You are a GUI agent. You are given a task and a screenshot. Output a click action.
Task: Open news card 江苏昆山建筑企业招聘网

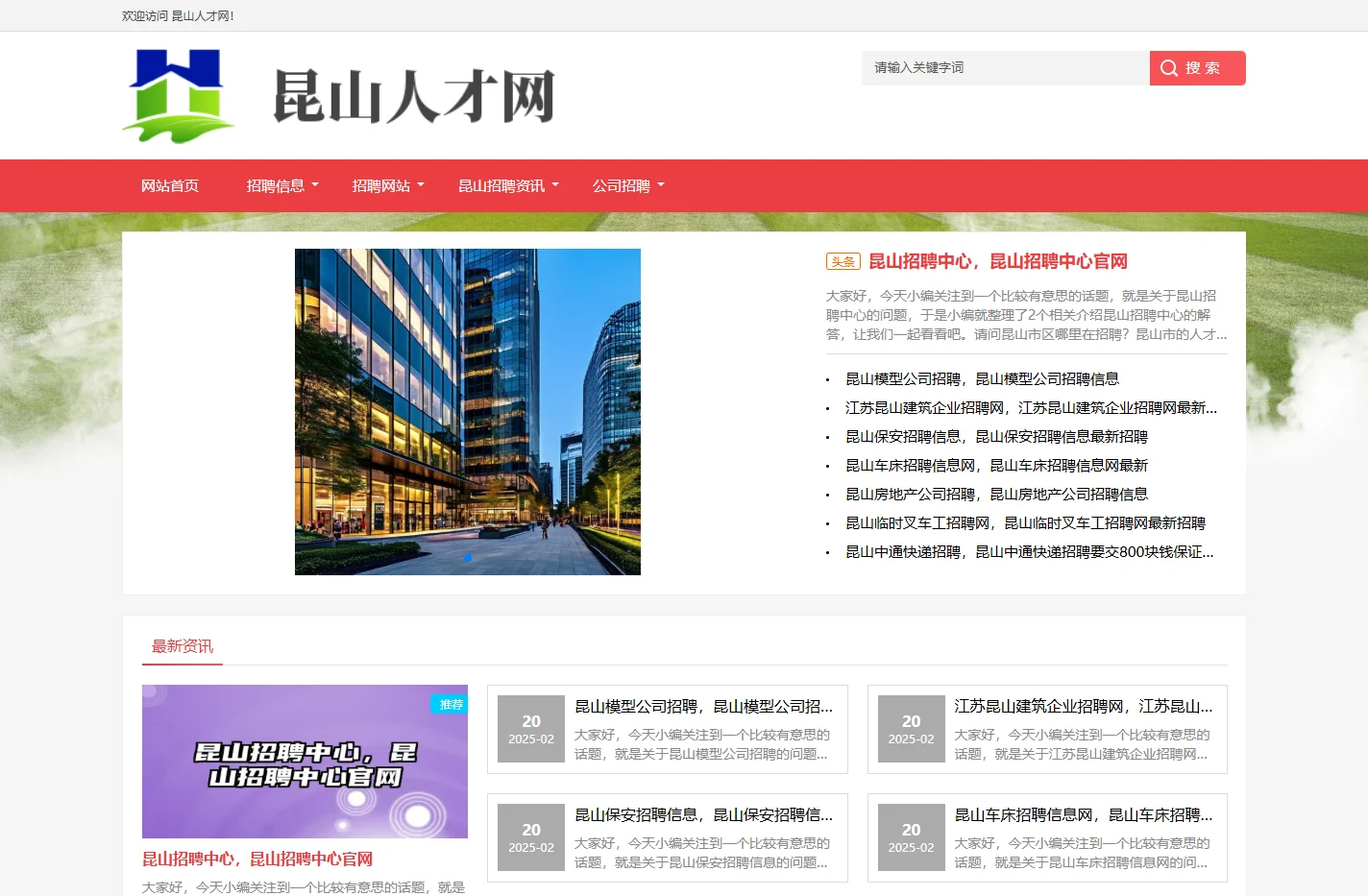tap(1047, 730)
